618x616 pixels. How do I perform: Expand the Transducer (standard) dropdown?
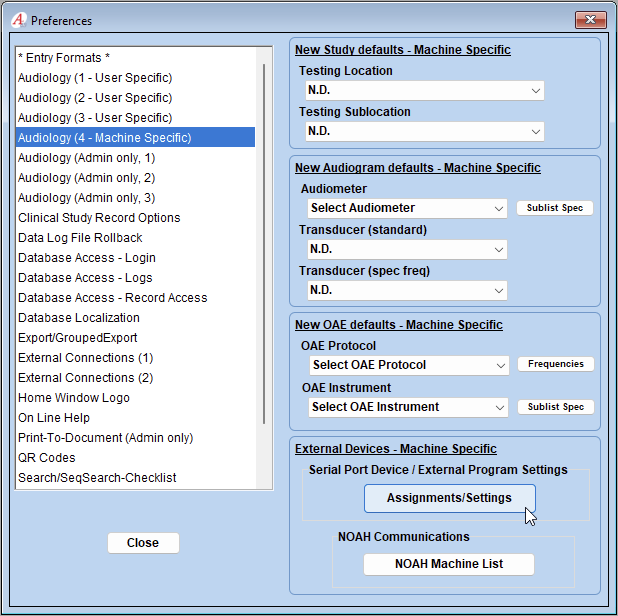point(407,249)
